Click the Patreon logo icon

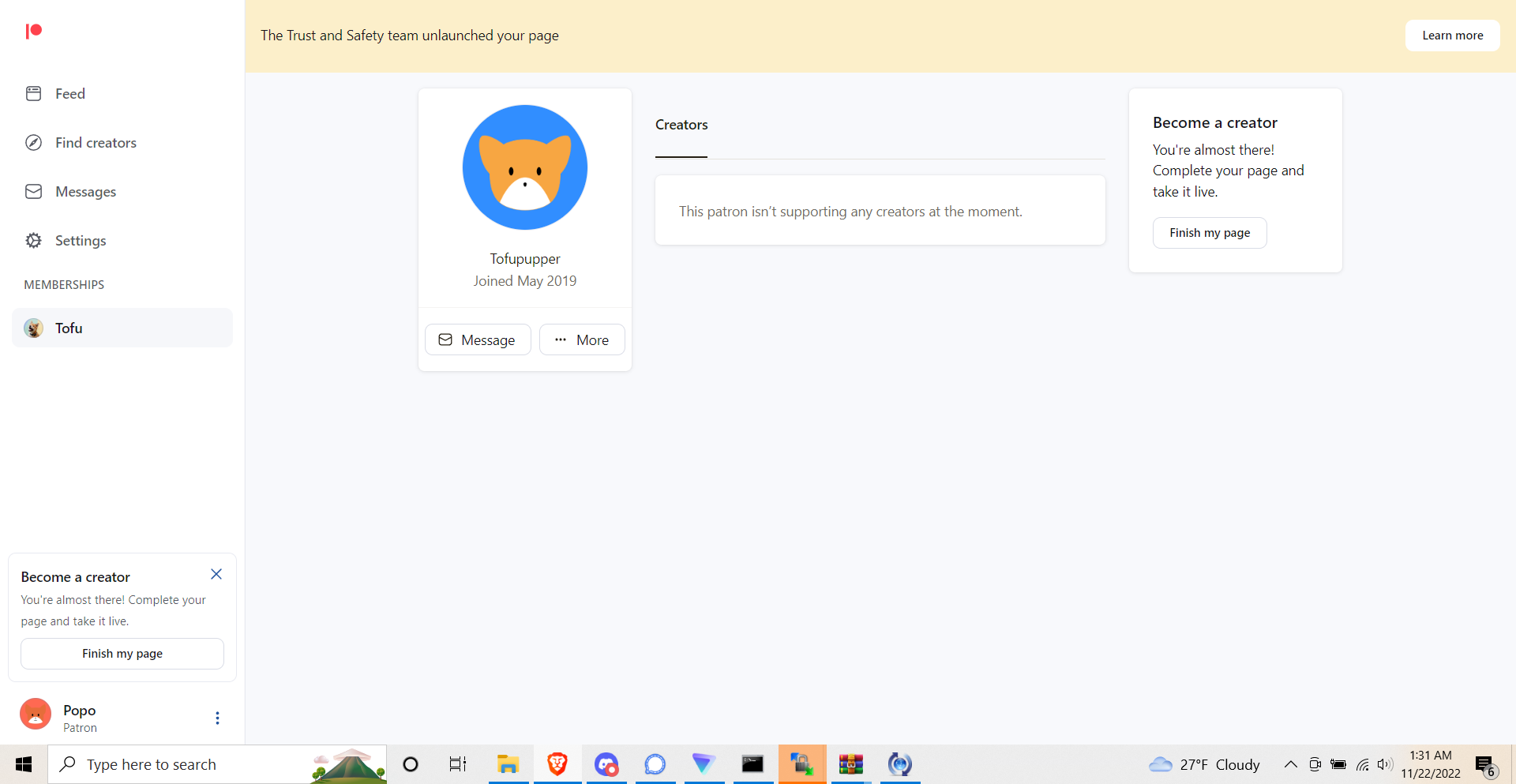pyautogui.click(x=34, y=31)
